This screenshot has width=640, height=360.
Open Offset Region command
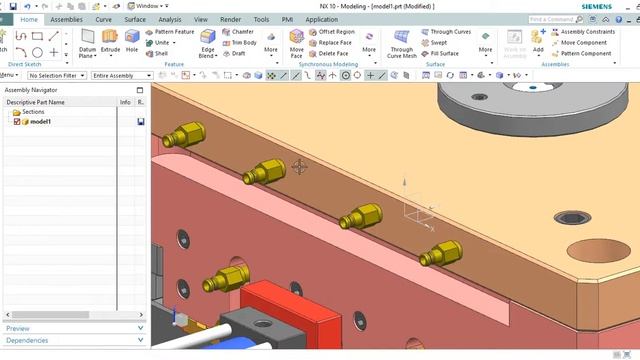[x=332, y=31]
